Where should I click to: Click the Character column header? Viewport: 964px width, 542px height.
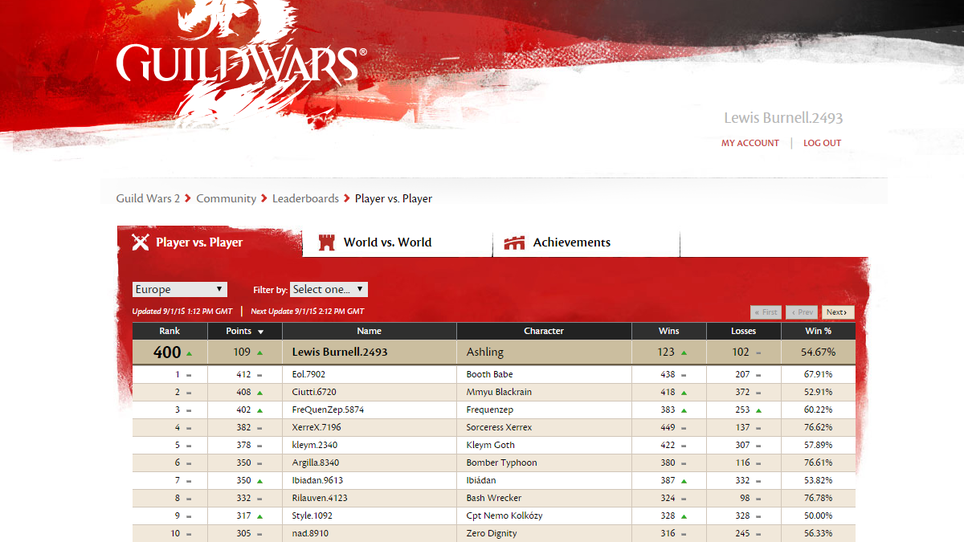pyautogui.click(x=543, y=331)
